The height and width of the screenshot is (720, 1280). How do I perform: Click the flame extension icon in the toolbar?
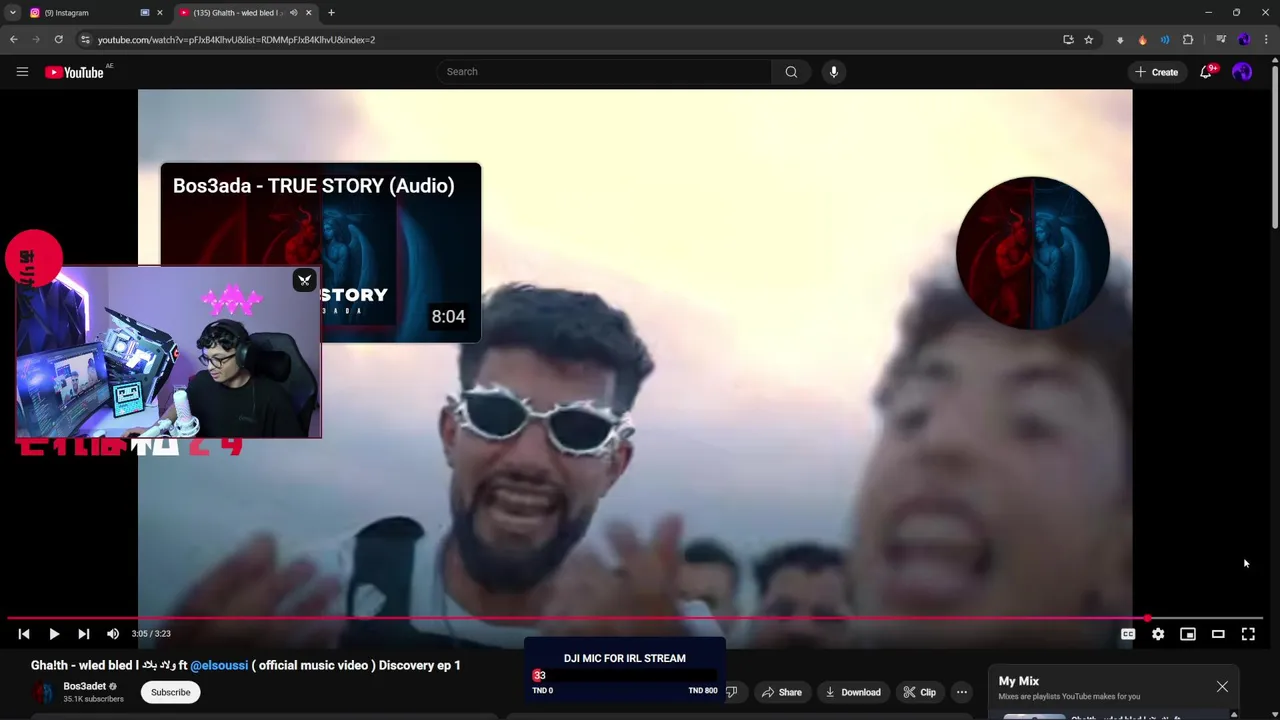1142,40
